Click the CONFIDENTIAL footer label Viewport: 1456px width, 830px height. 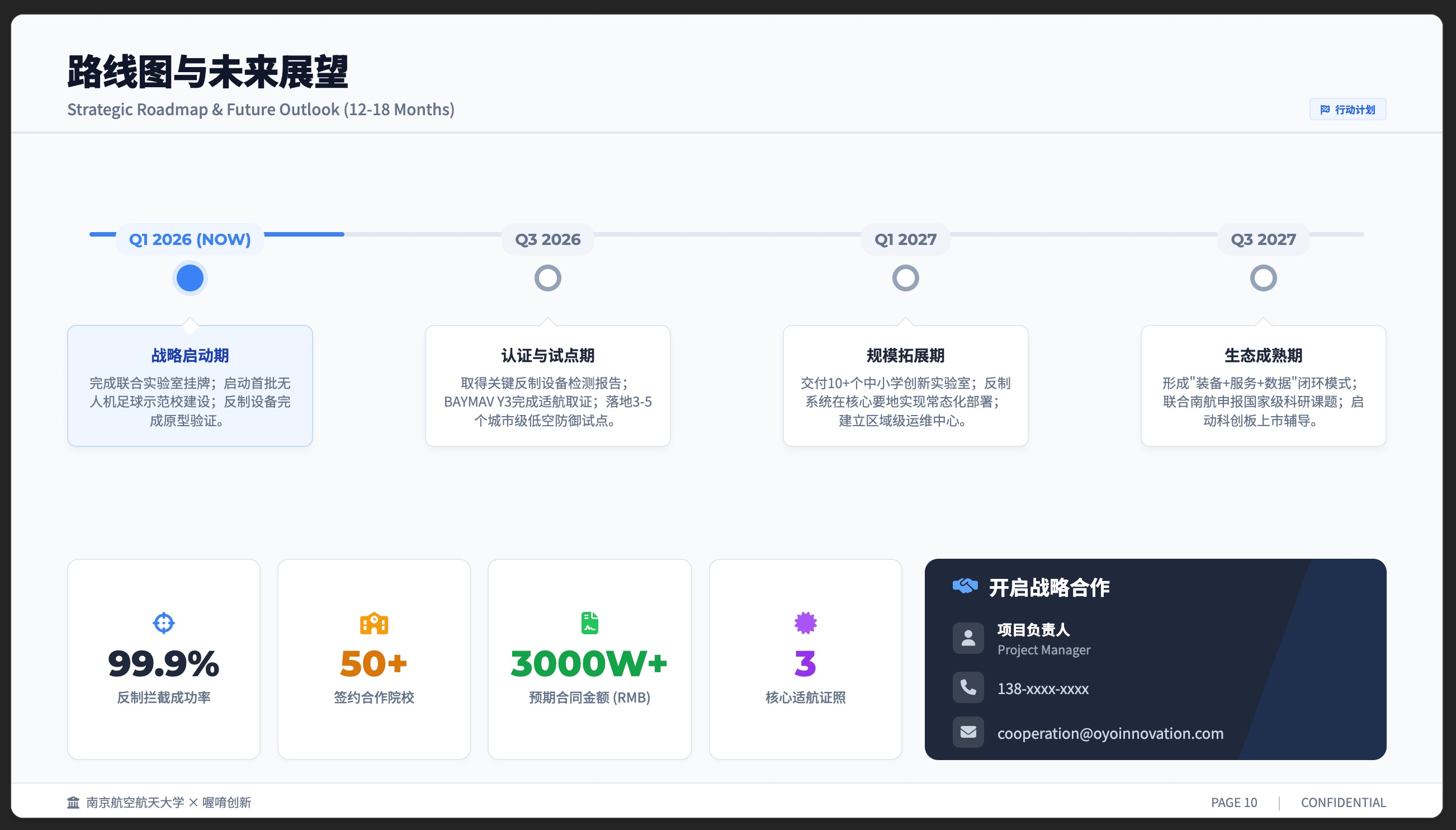pos(1343,803)
